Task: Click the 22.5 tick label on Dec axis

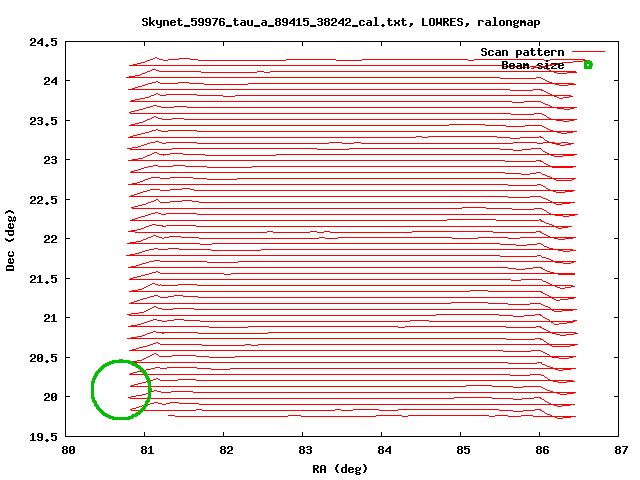Action: point(43,200)
